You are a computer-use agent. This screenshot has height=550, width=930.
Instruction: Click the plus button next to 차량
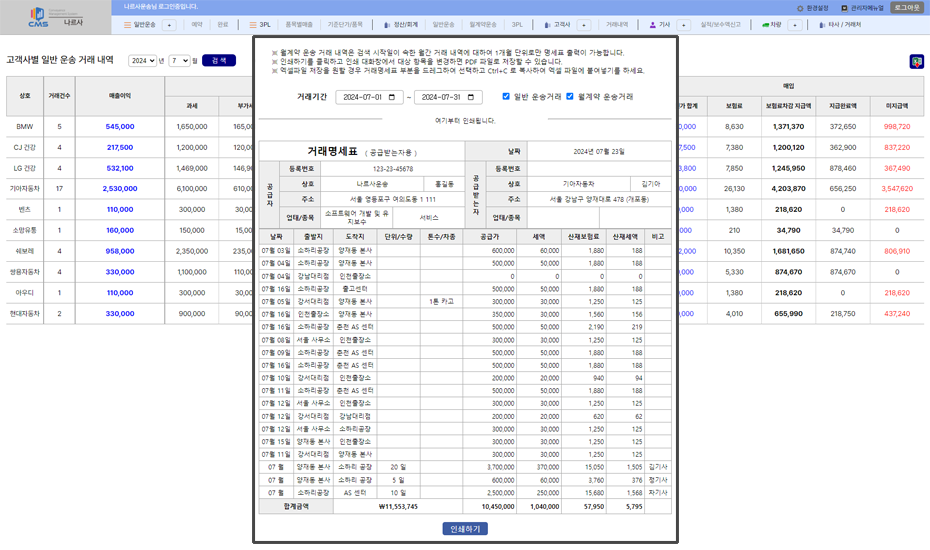pyautogui.click(x=795, y=25)
